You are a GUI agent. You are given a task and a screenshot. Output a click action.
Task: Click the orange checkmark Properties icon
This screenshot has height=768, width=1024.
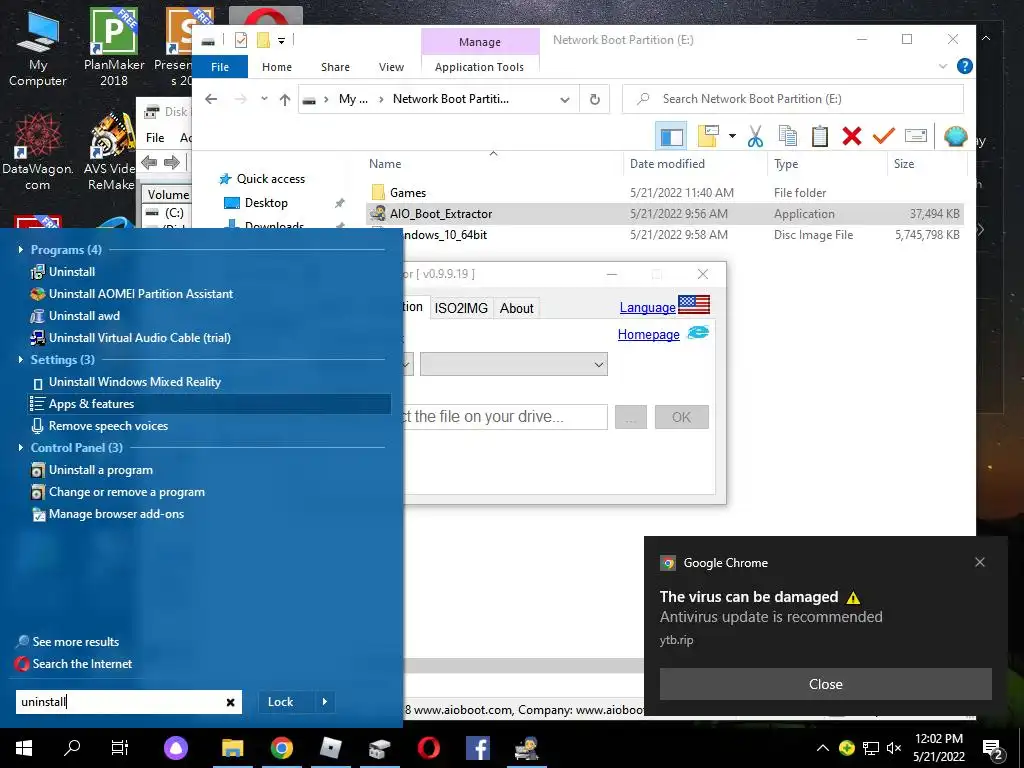(x=883, y=136)
